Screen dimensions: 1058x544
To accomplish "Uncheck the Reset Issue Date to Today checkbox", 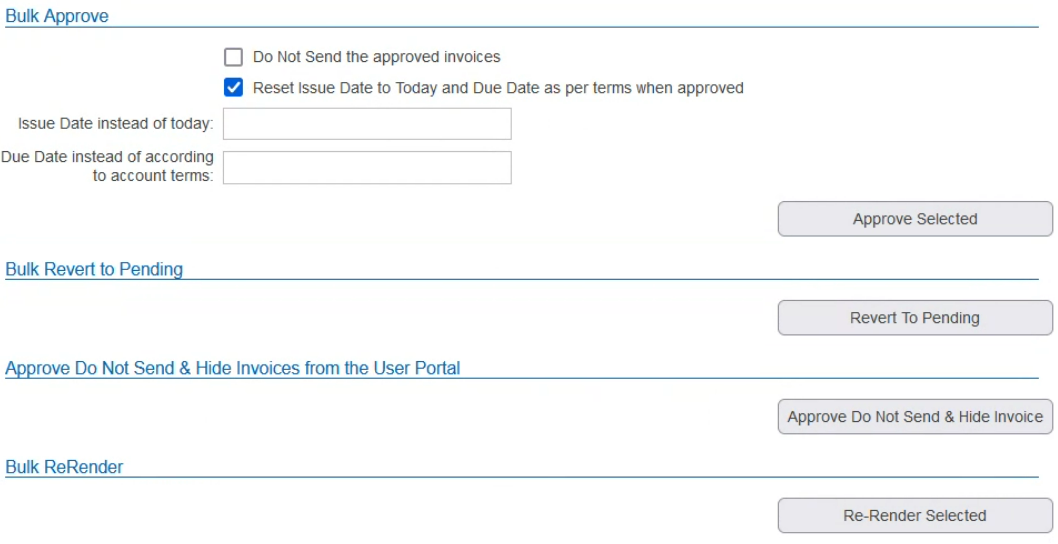I will (234, 88).
